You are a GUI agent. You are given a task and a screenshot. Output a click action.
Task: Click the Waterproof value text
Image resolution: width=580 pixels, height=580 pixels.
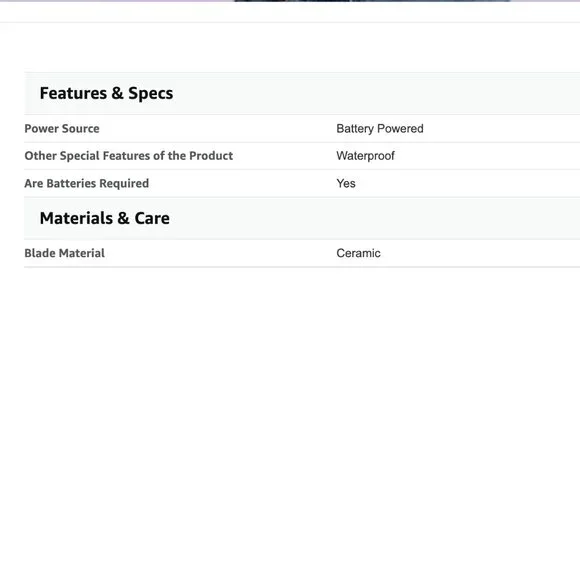(365, 156)
